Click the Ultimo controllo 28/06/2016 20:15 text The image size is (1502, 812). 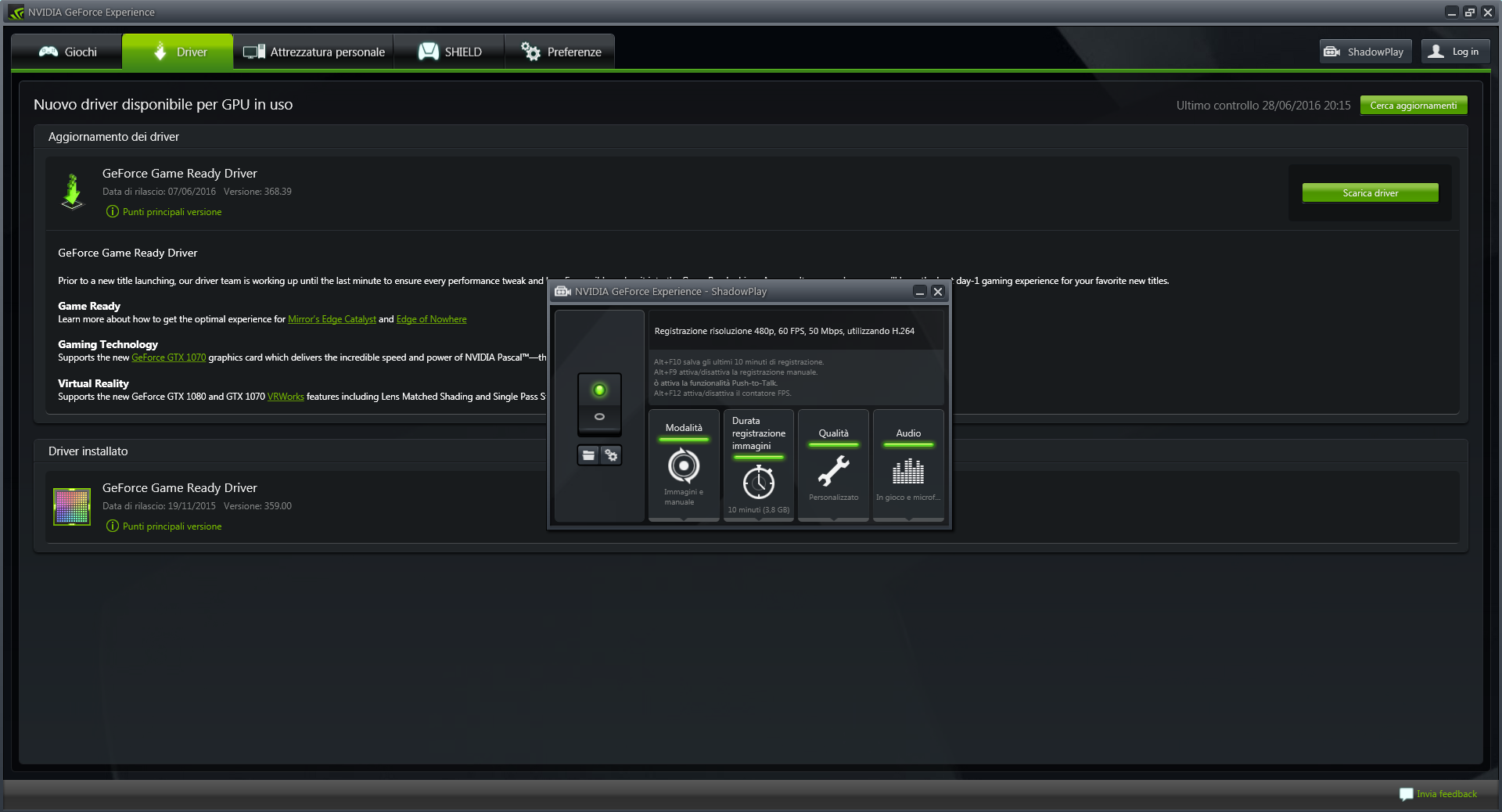click(1263, 106)
